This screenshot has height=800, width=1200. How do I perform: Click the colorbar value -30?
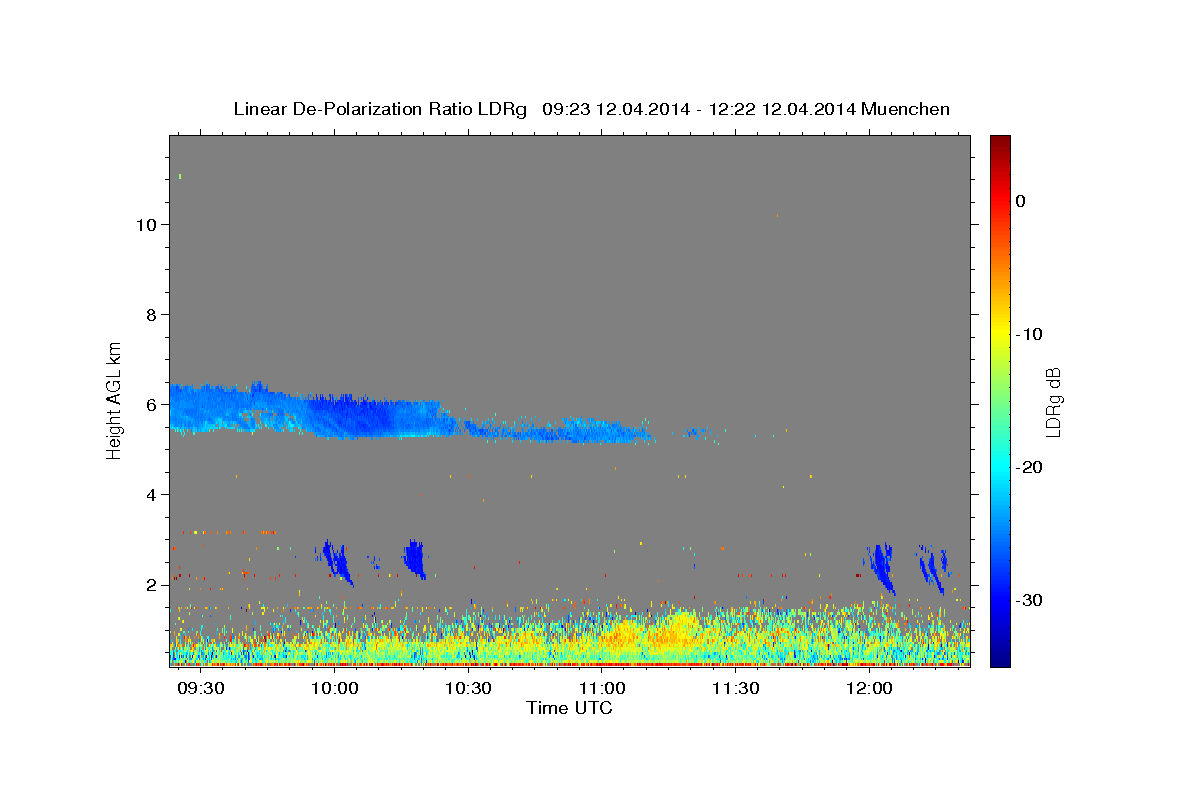pos(1030,601)
